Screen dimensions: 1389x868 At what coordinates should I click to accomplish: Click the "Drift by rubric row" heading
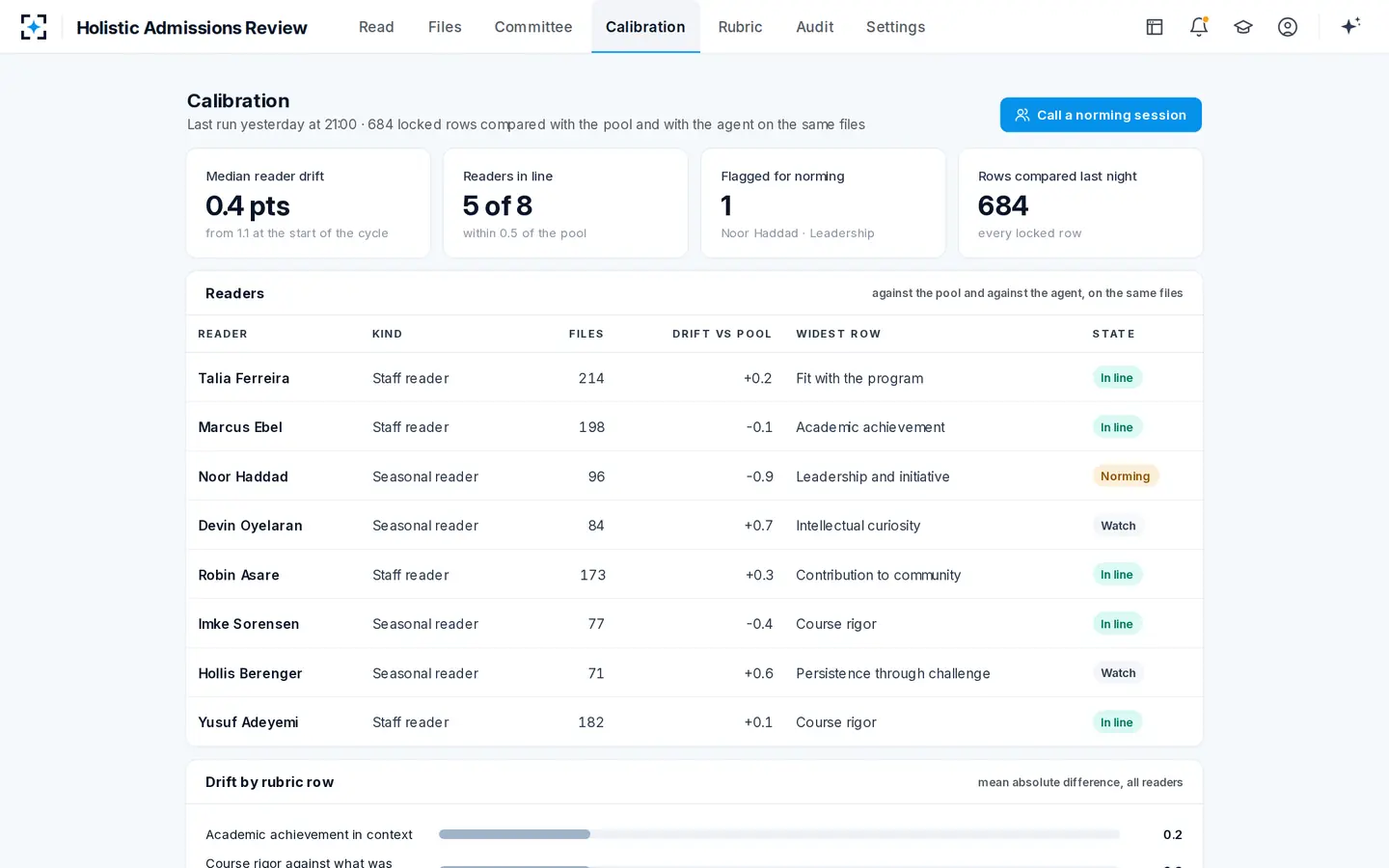270,782
